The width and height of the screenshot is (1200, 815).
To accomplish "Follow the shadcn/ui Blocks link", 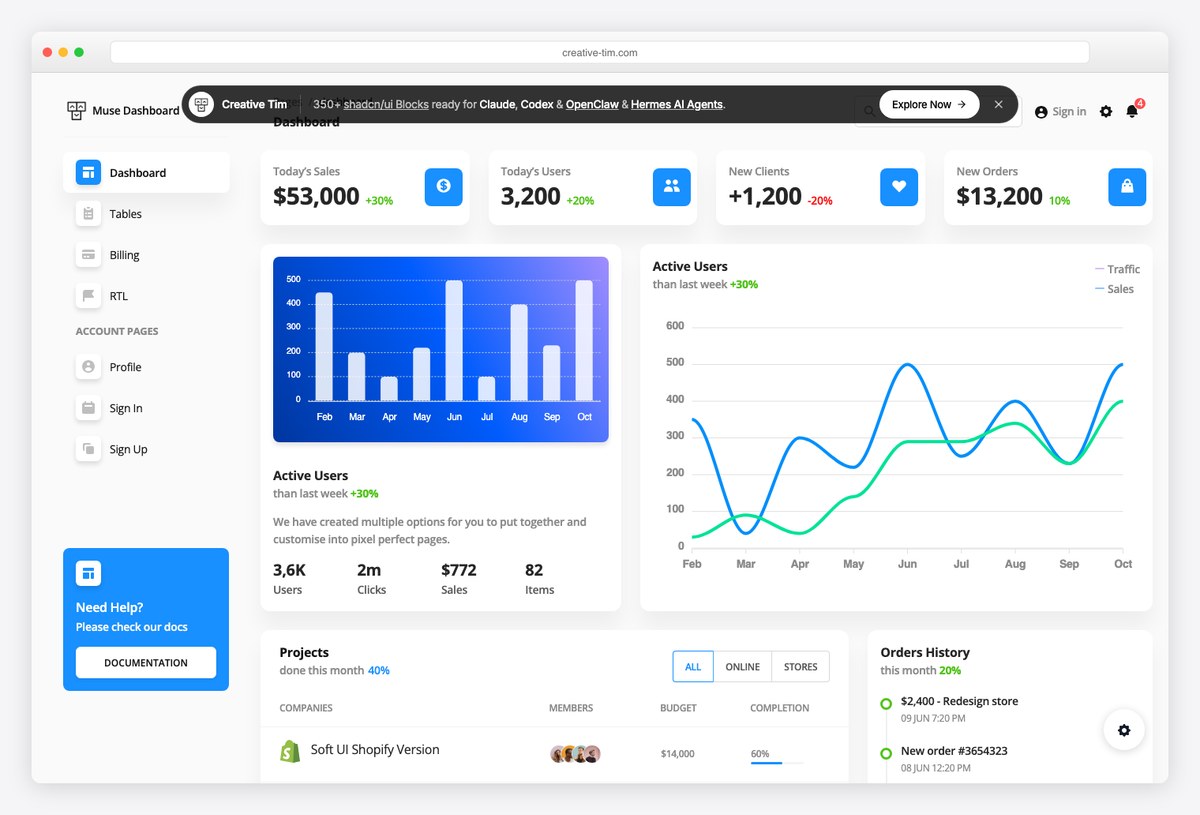I will (x=386, y=104).
